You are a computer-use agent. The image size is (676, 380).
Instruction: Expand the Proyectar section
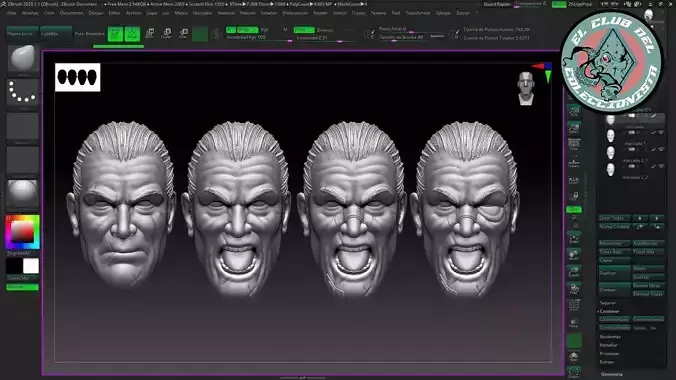coord(609,354)
